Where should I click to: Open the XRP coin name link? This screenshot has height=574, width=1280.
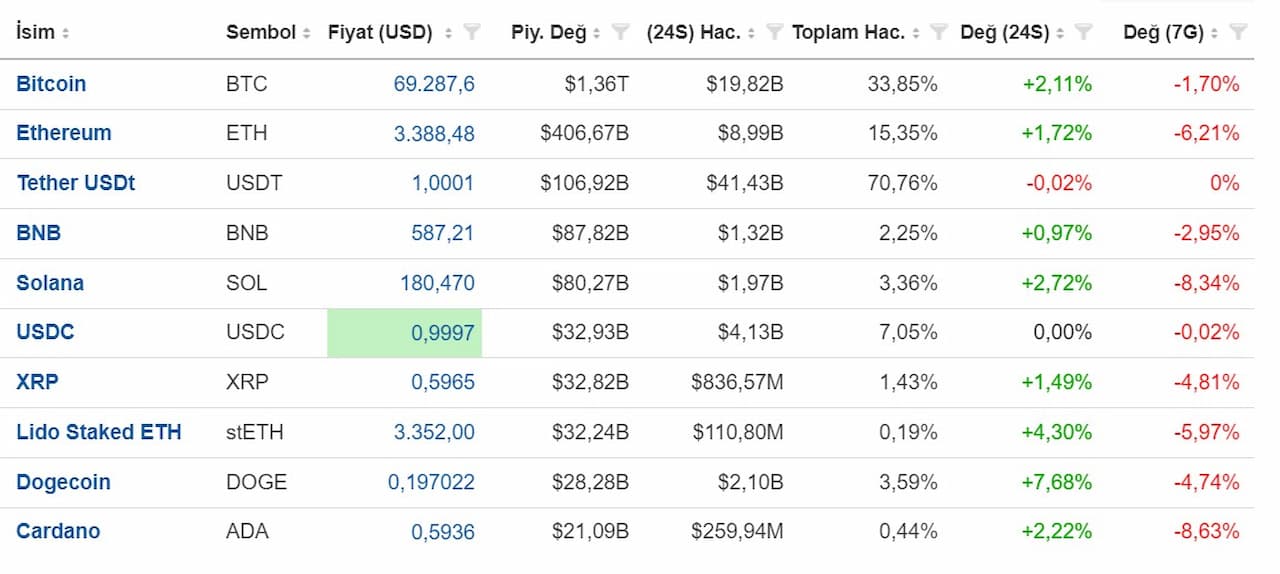[38, 382]
